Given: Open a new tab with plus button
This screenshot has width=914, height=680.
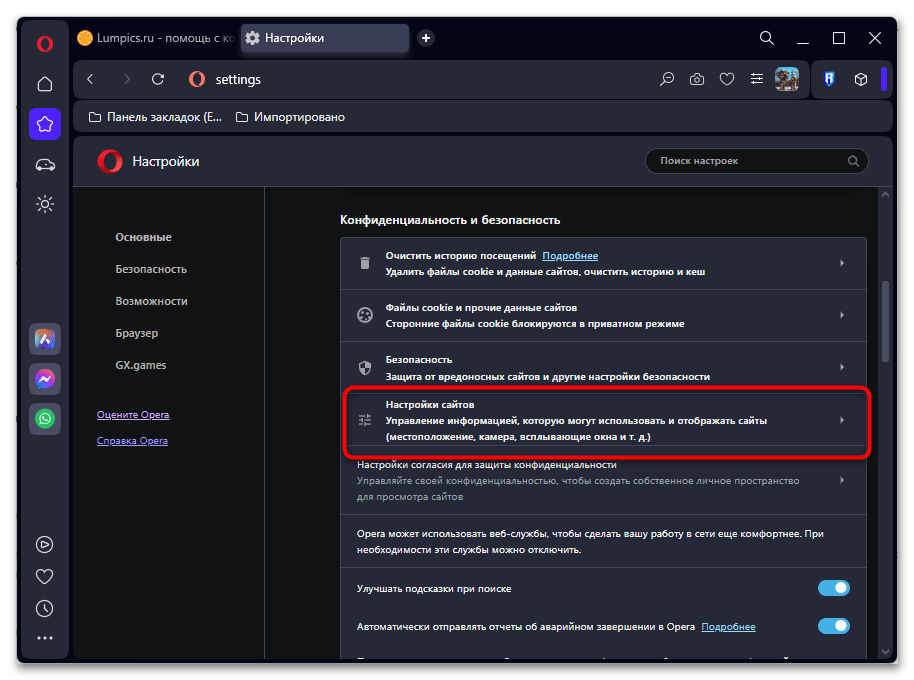Looking at the screenshot, I should pyautogui.click(x=426, y=38).
